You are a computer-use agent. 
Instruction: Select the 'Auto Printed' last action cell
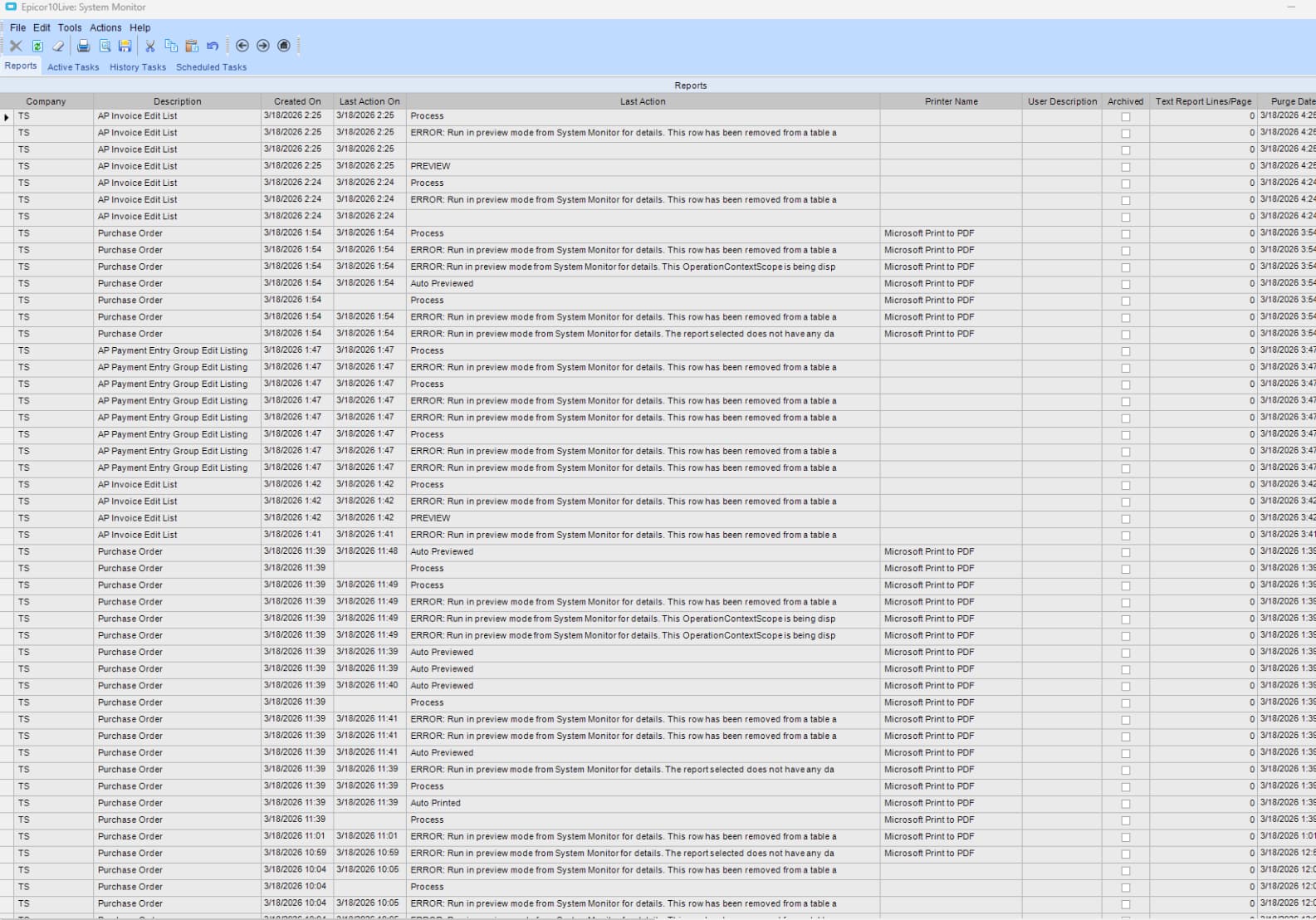coord(643,803)
